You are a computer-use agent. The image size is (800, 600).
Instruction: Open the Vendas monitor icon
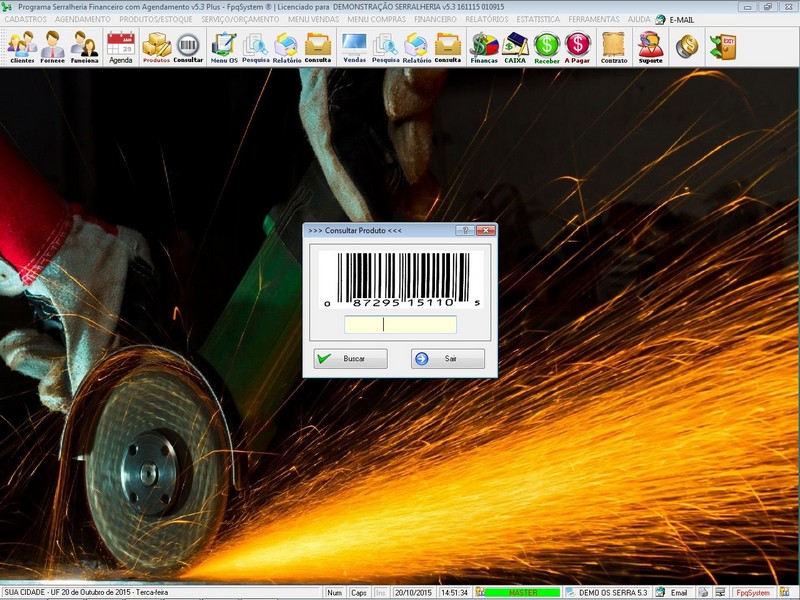coord(355,47)
